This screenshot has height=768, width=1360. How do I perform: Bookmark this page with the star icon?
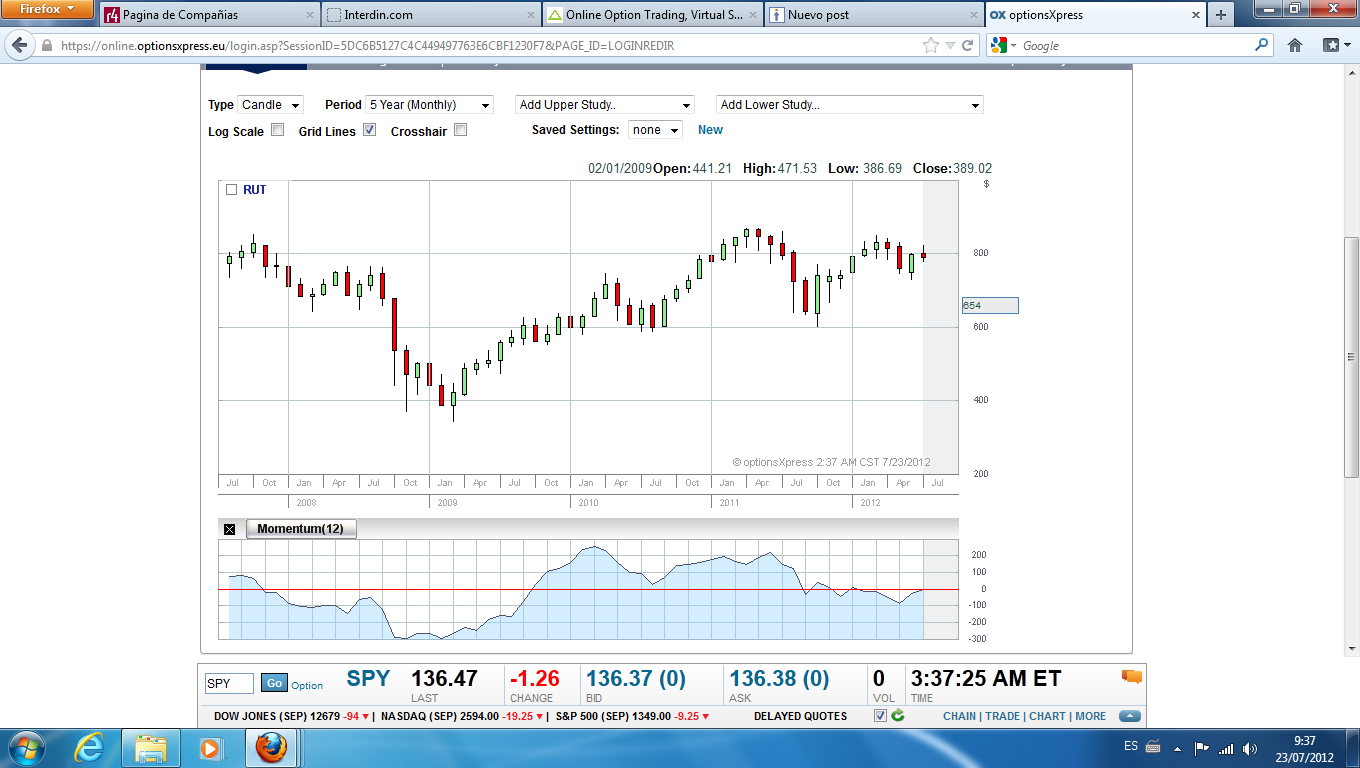pyautogui.click(x=931, y=45)
